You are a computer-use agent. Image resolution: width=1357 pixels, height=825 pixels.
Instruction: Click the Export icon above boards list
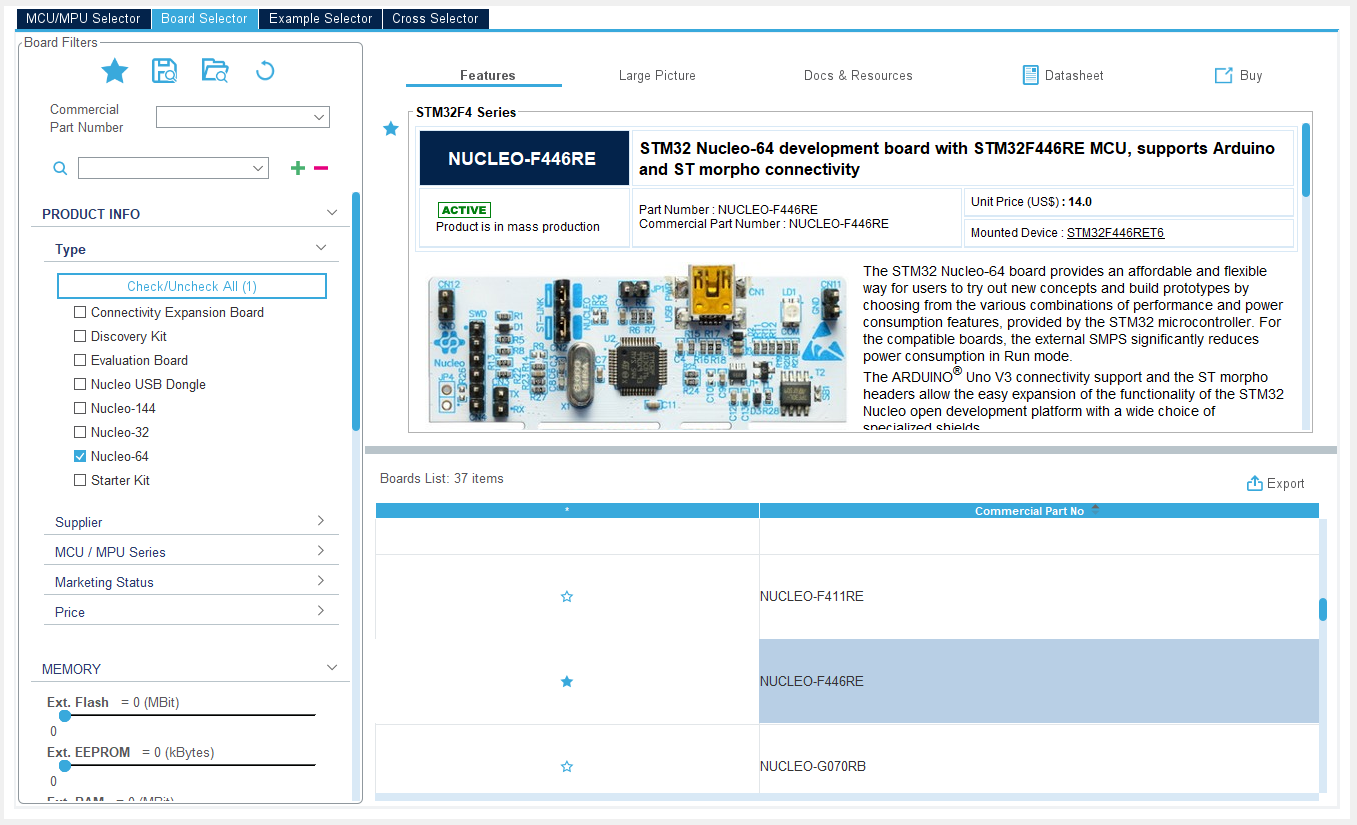coord(1255,483)
